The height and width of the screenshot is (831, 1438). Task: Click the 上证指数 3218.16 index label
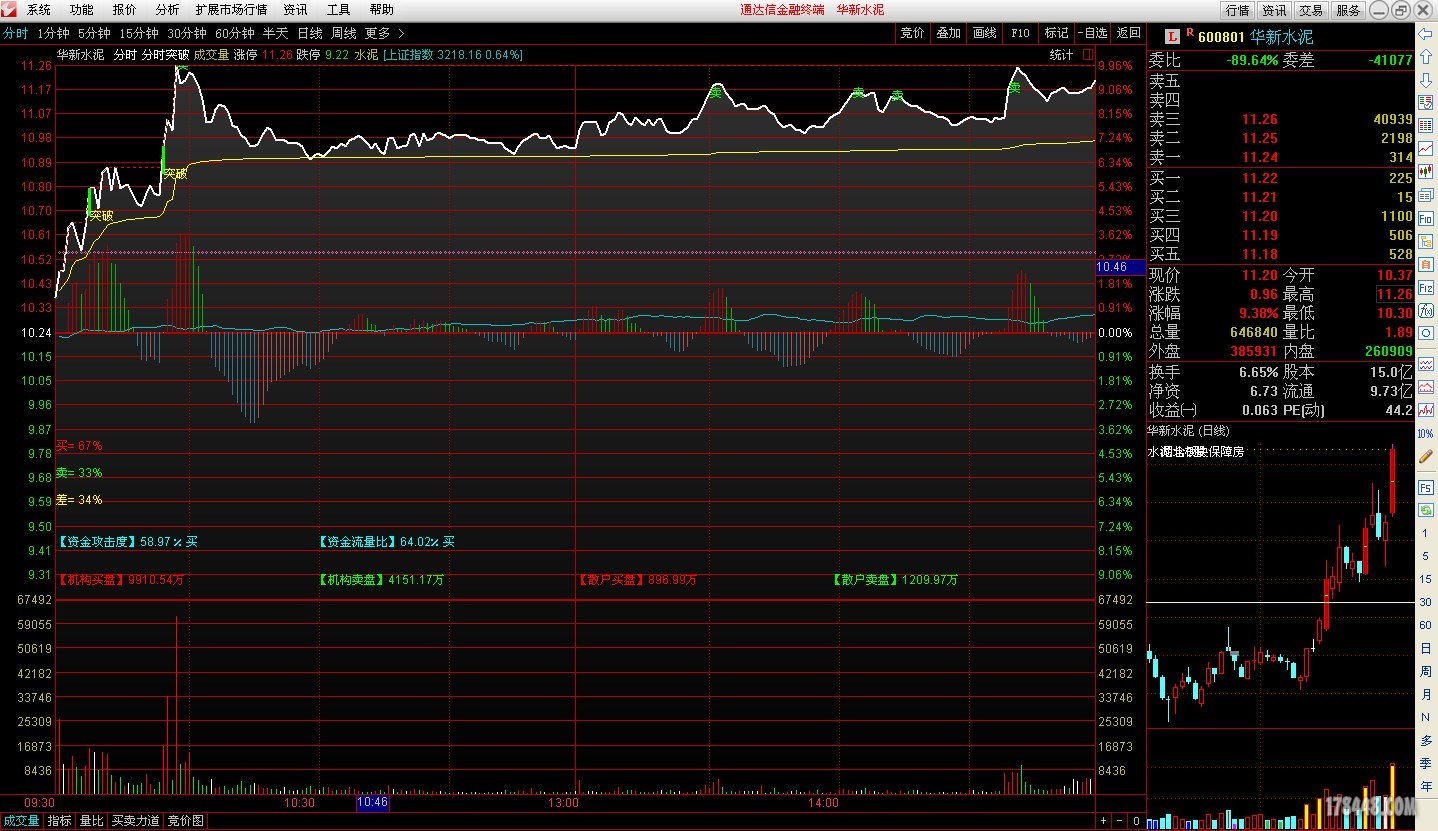coord(453,55)
